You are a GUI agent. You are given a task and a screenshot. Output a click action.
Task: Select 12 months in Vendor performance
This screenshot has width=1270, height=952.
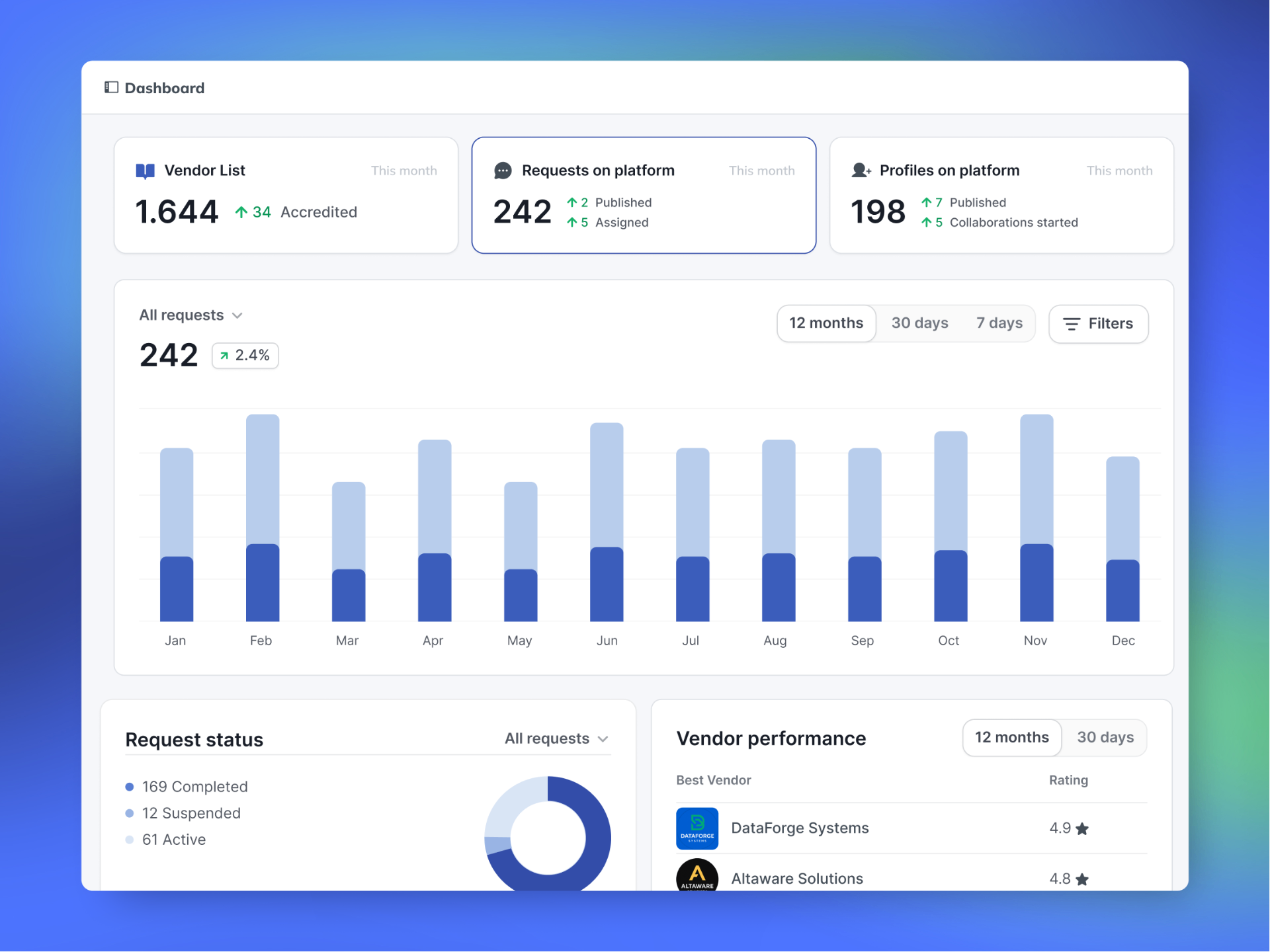pos(1012,738)
